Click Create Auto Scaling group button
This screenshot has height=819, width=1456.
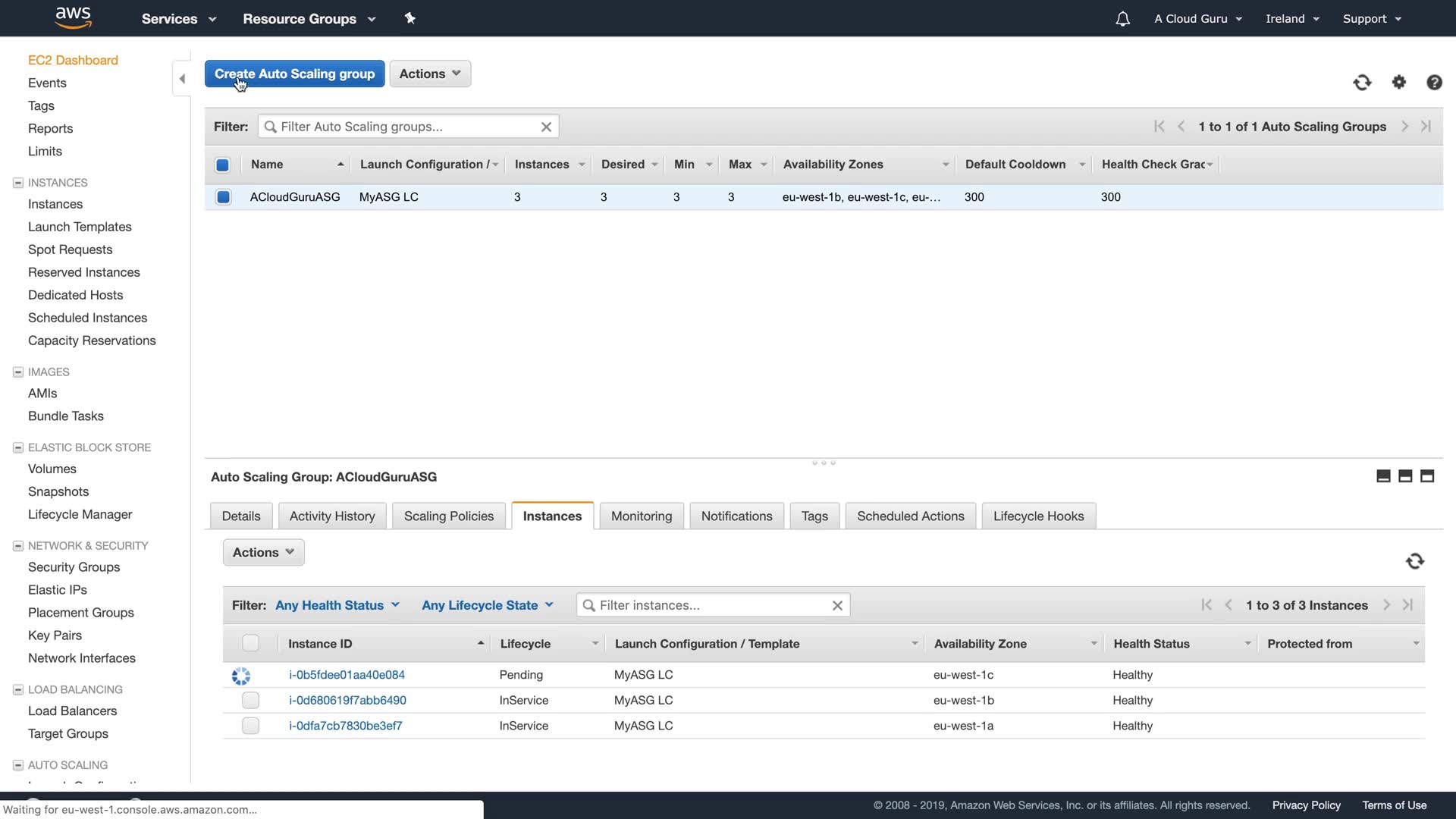pyautogui.click(x=294, y=74)
